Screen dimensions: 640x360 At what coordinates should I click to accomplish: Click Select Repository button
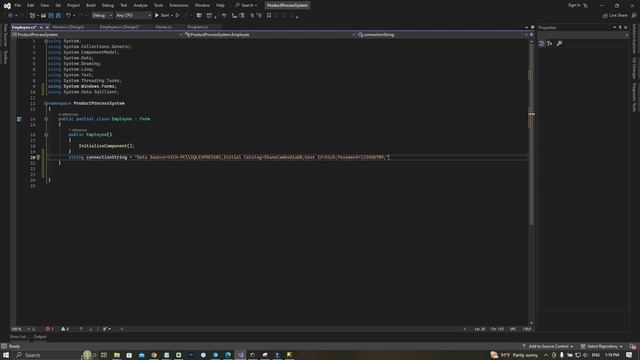click(x=602, y=346)
